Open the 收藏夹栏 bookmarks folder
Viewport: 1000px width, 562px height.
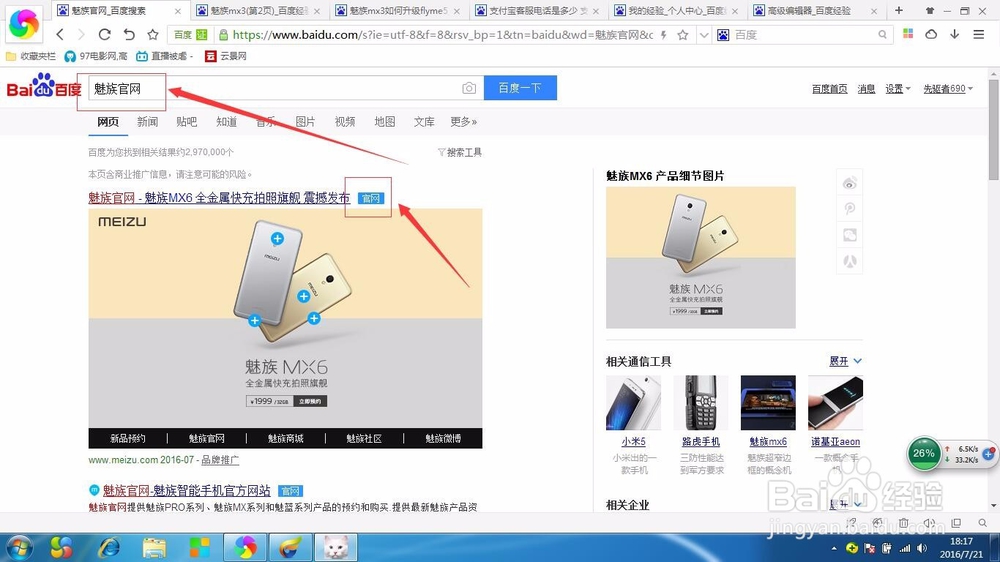31,56
